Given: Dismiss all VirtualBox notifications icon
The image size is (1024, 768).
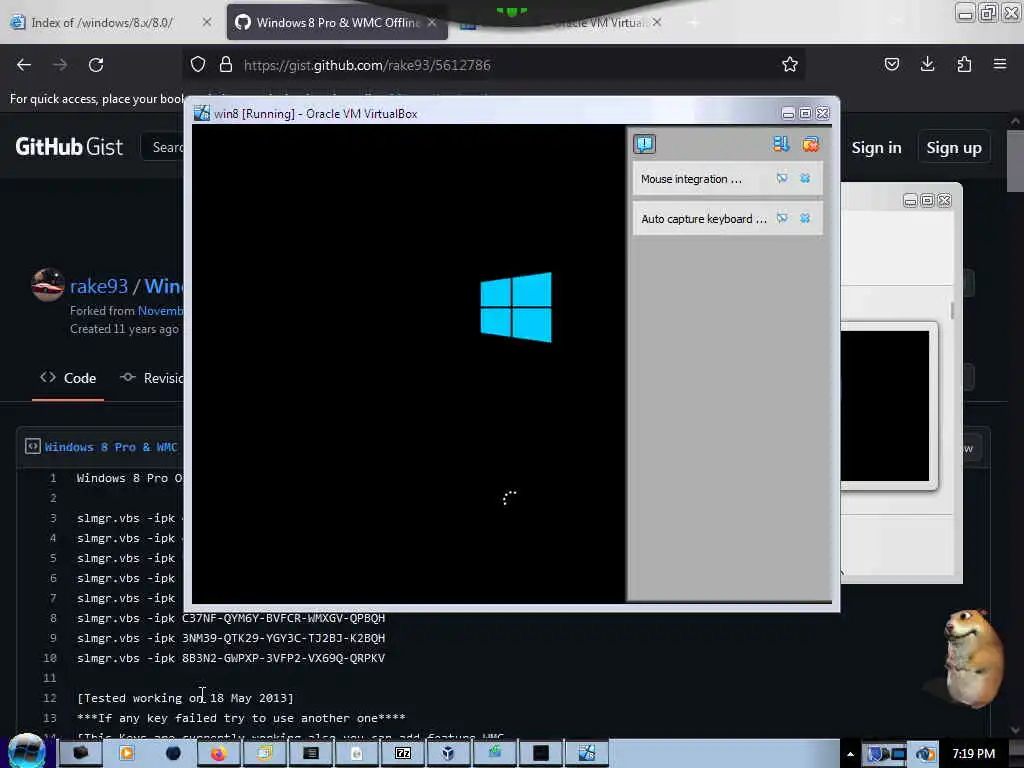Looking at the screenshot, I should [x=810, y=144].
